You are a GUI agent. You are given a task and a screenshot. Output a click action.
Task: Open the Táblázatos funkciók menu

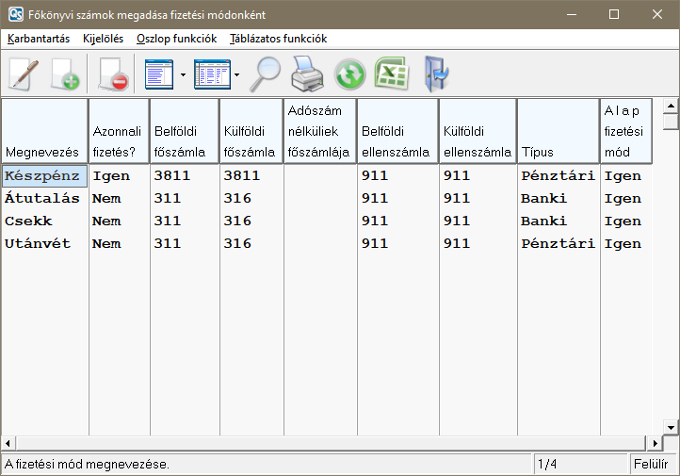278,38
